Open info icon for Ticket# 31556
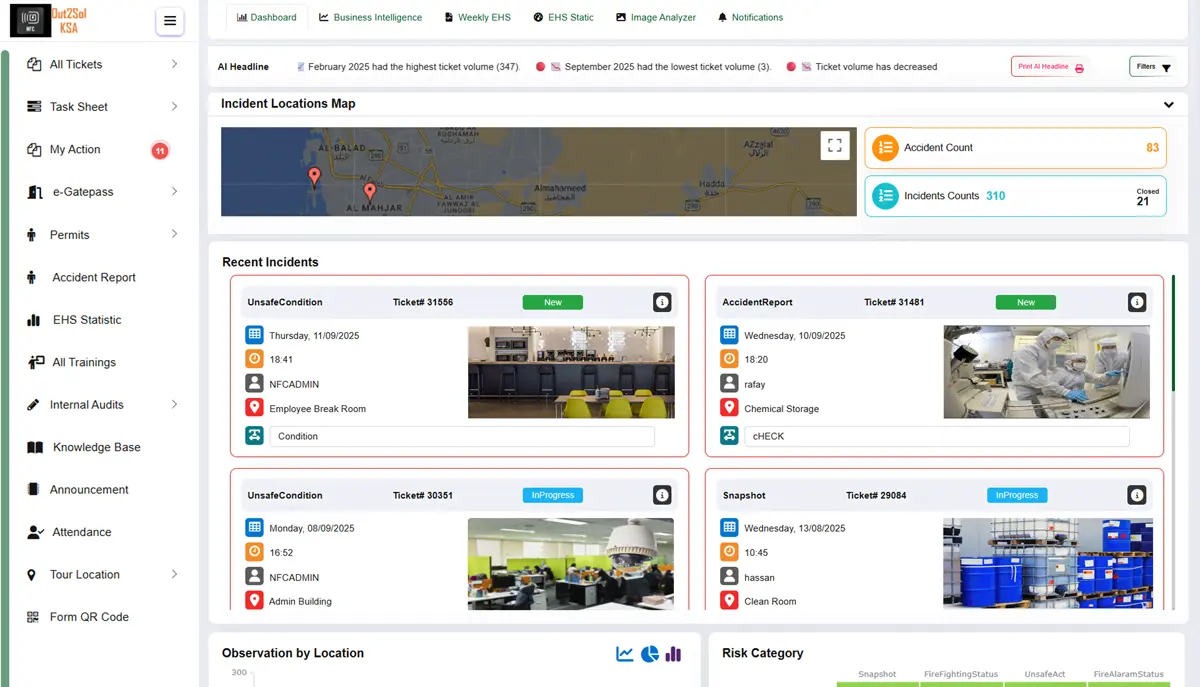The height and width of the screenshot is (687, 1200). pyautogui.click(x=661, y=302)
